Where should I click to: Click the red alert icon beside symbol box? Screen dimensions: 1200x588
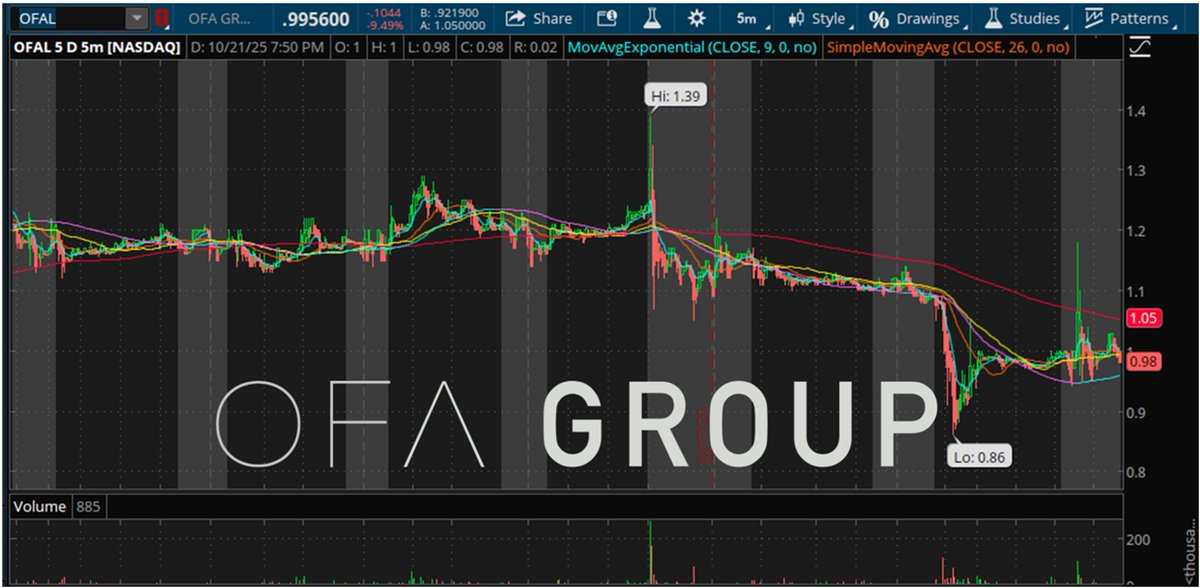point(161,18)
